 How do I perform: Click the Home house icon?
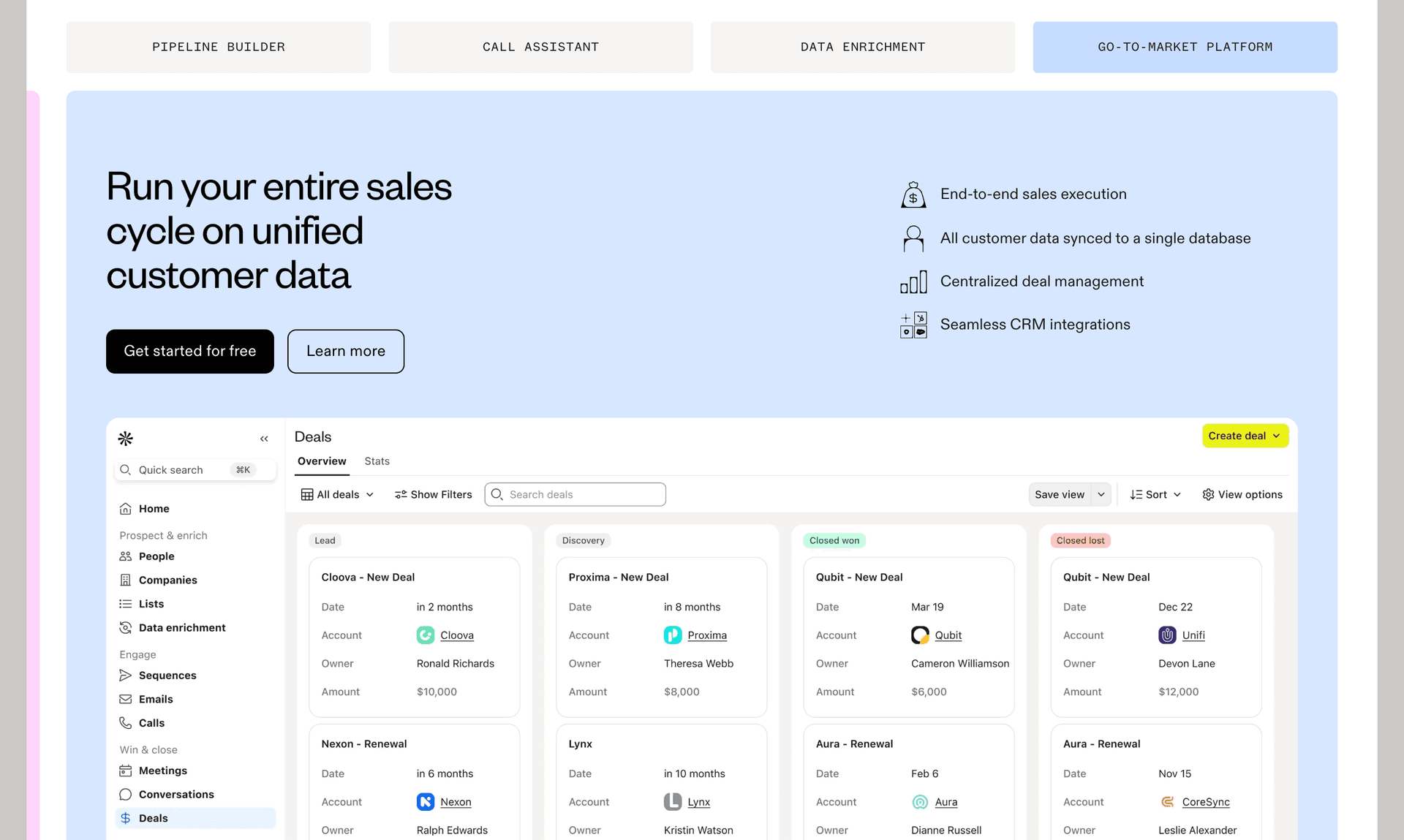[x=126, y=509]
